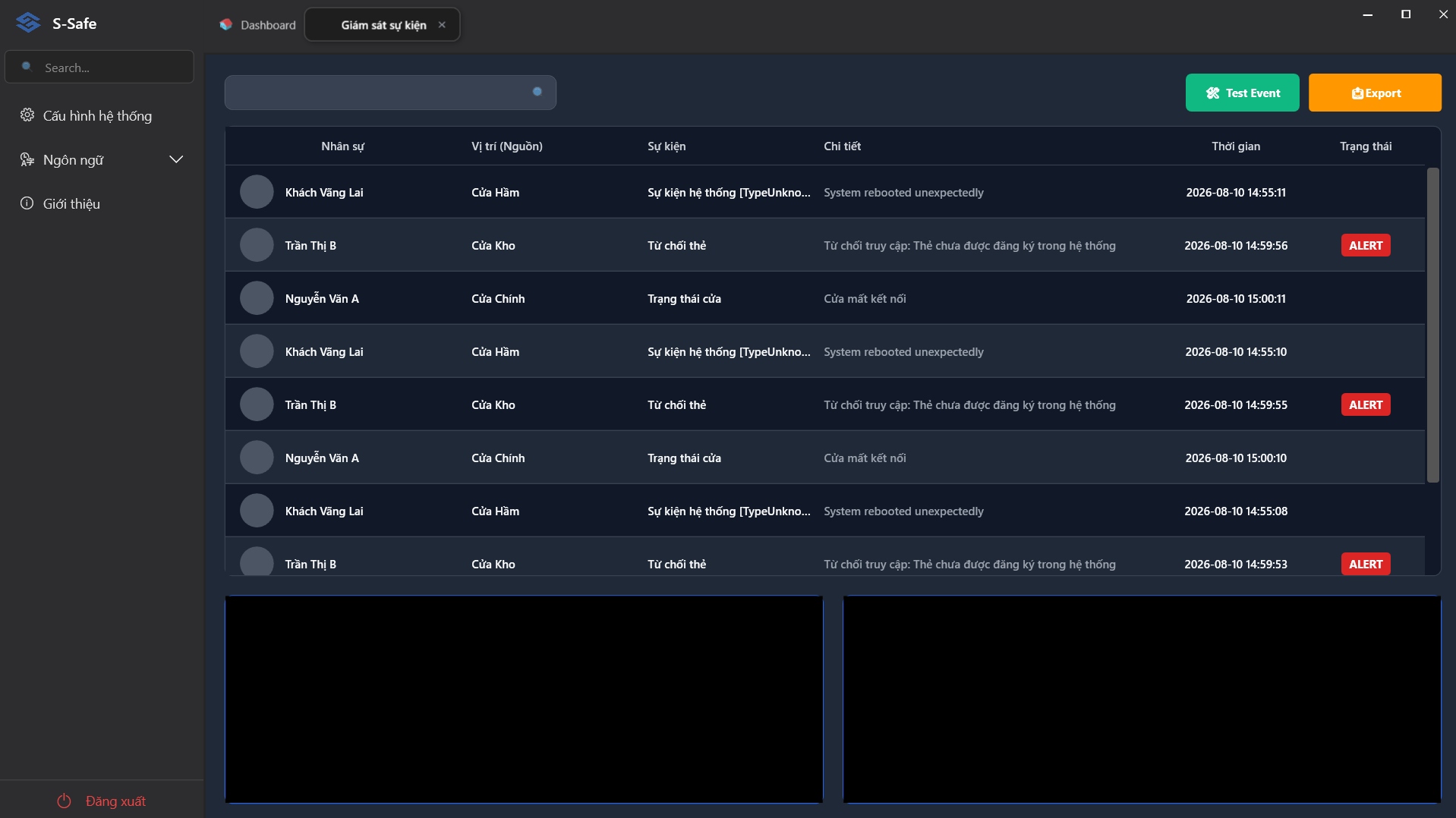1456x818 pixels.
Task: Click Cửa Kho in the 14:59:56 row
Action: tap(493, 245)
